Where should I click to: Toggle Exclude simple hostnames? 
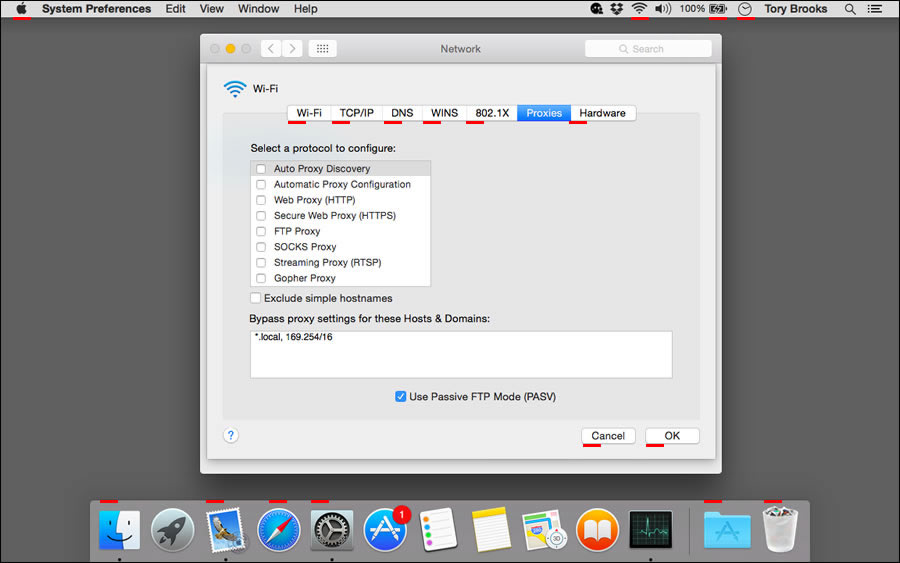pyautogui.click(x=255, y=298)
